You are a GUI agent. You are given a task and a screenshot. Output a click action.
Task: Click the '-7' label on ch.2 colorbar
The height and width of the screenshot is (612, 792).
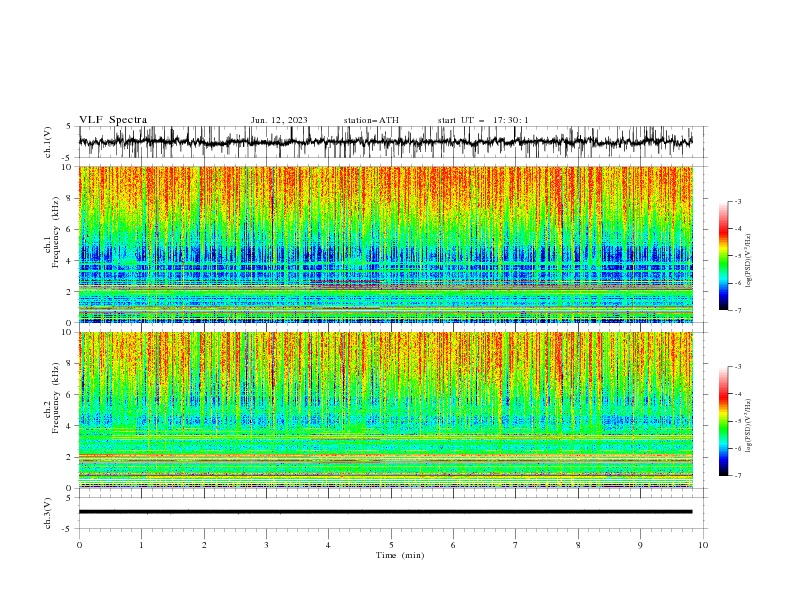[x=737, y=475]
